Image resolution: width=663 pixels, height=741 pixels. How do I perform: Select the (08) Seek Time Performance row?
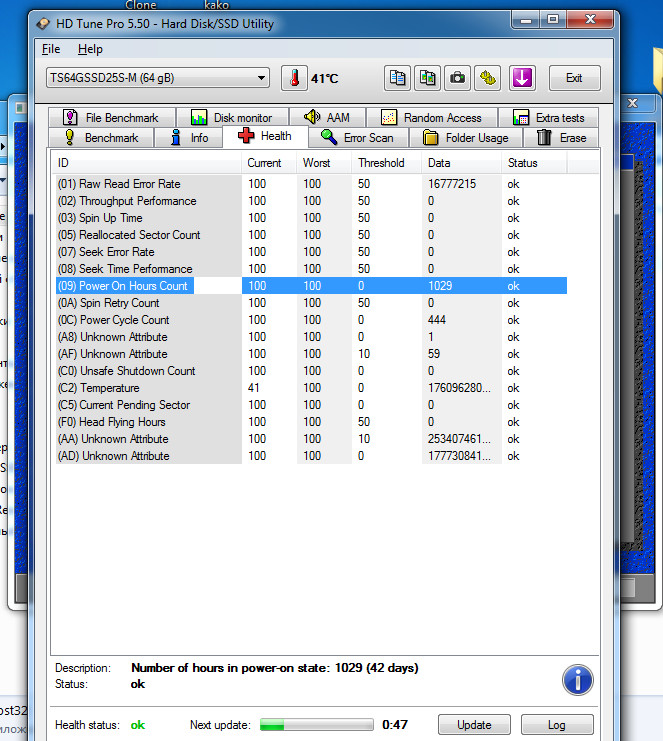tap(311, 269)
